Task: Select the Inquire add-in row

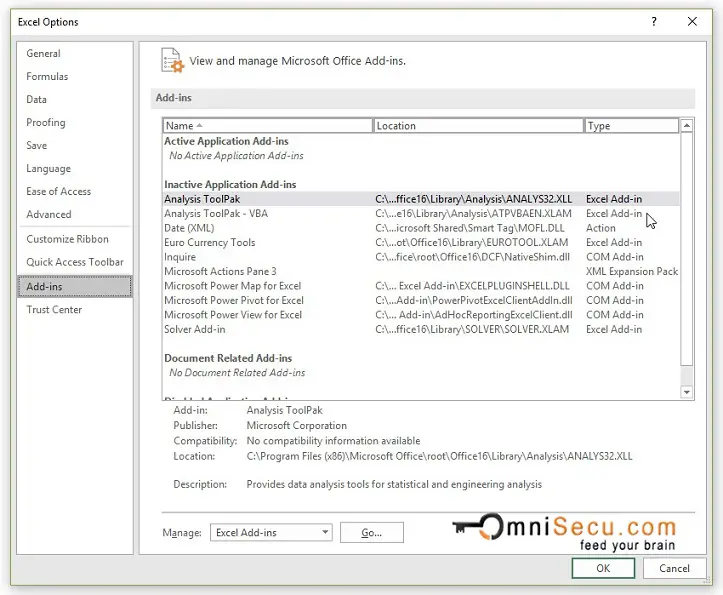Action: pos(421,257)
